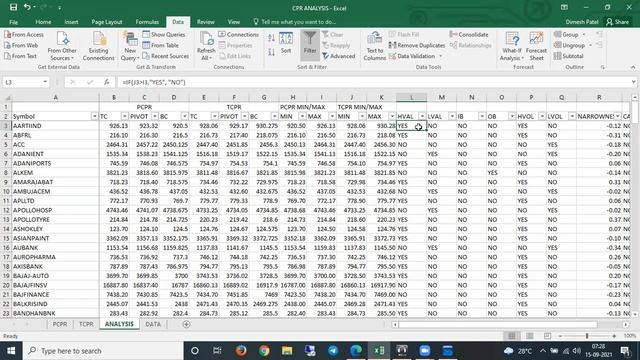Collapse the ribbon with the chevron
Viewport: 640px width, 360px height.
point(633,67)
